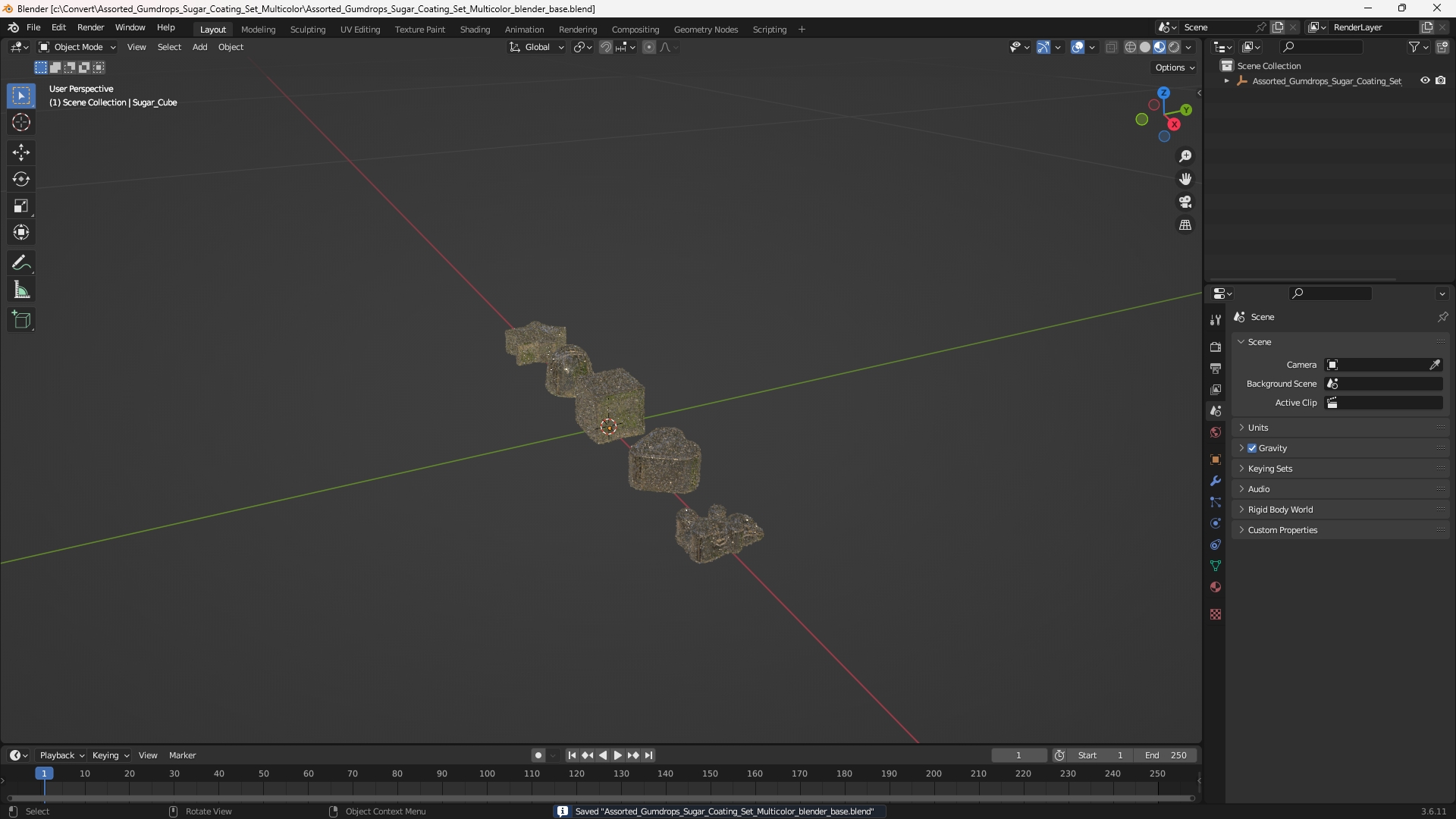Activate the Scale tool
Image resolution: width=1456 pixels, height=819 pixels.
(21, 206)
